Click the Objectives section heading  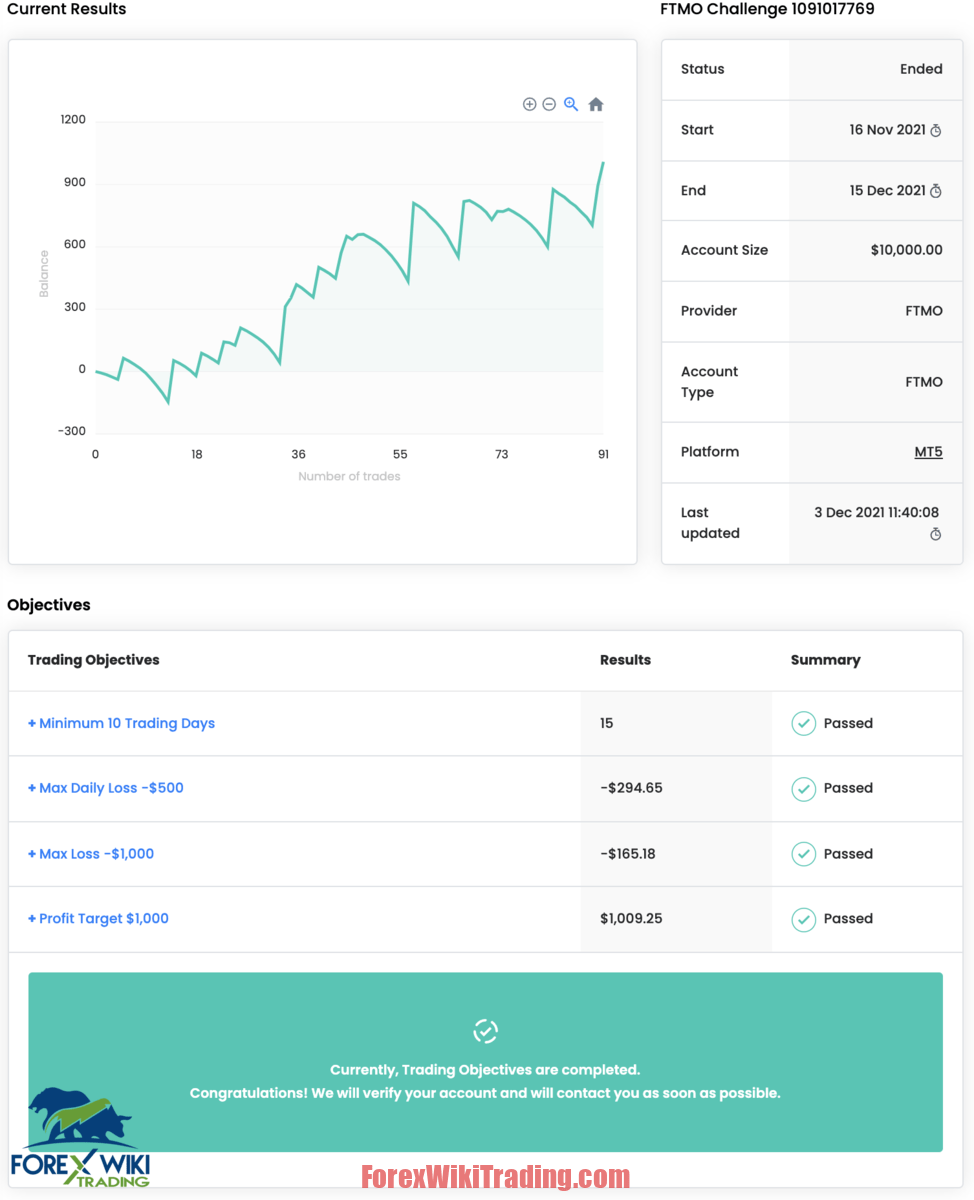click(49, 605)
